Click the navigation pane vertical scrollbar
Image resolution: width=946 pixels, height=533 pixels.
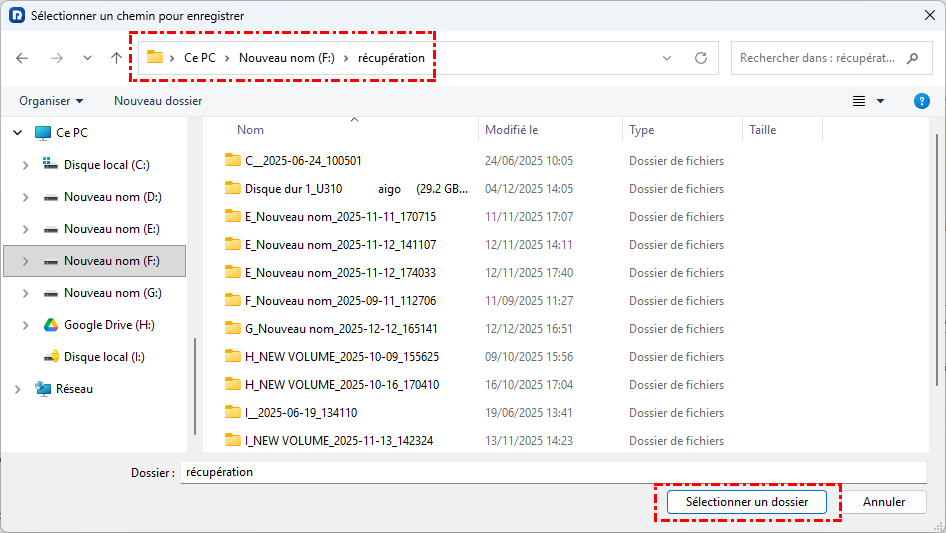coord(195,390)
